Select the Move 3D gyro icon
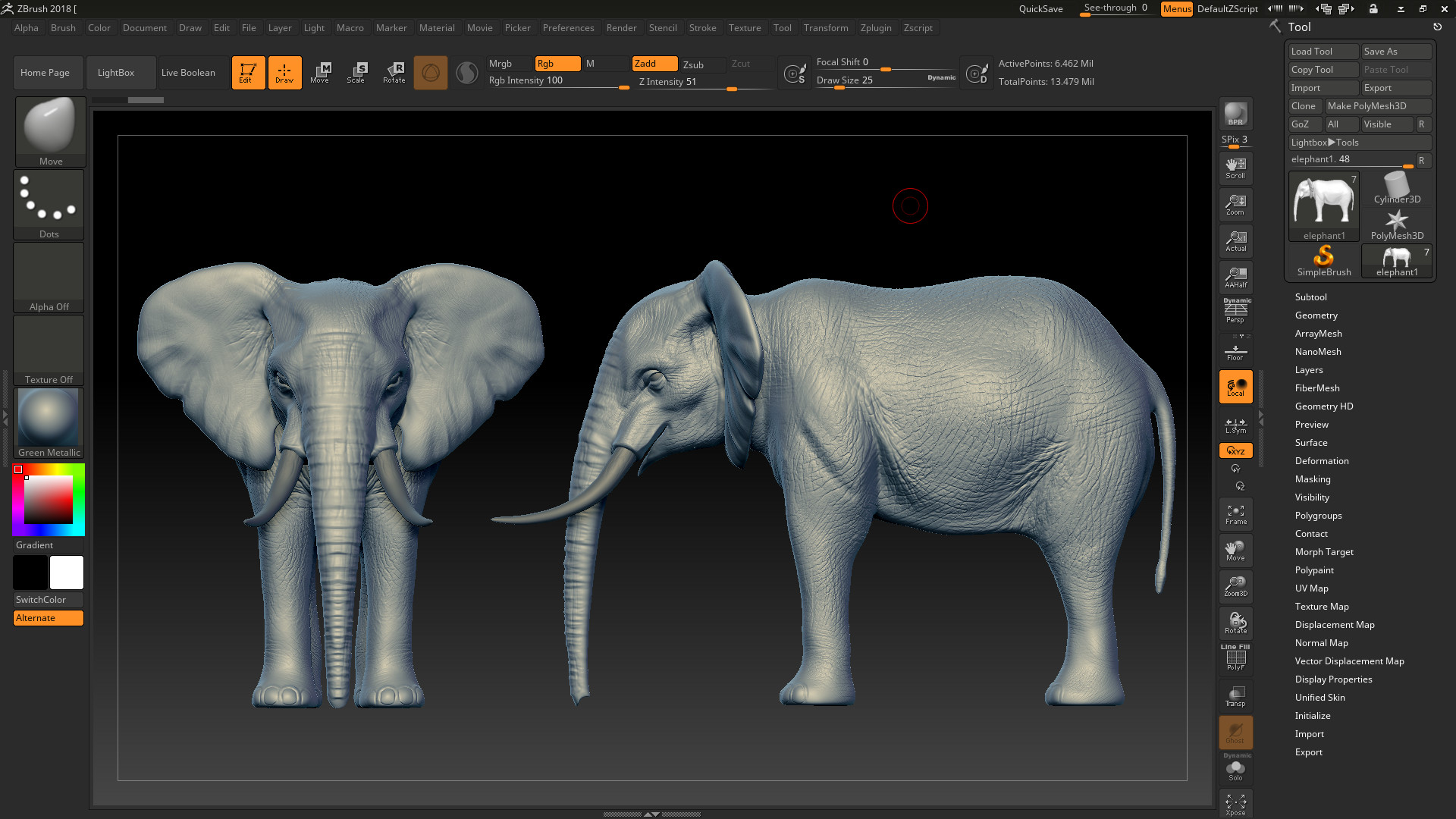The image size is (1456, 819). [1235, 550]
